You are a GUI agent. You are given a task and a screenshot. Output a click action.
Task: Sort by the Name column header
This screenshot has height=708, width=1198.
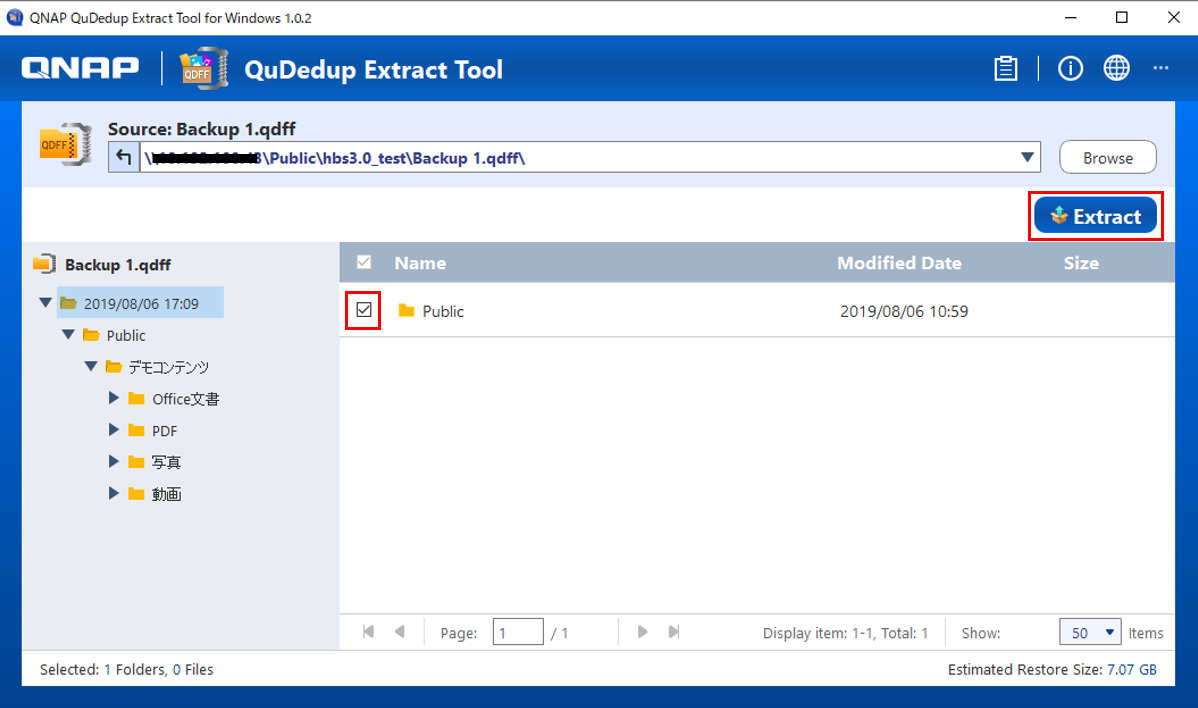(x=420, y=263)
